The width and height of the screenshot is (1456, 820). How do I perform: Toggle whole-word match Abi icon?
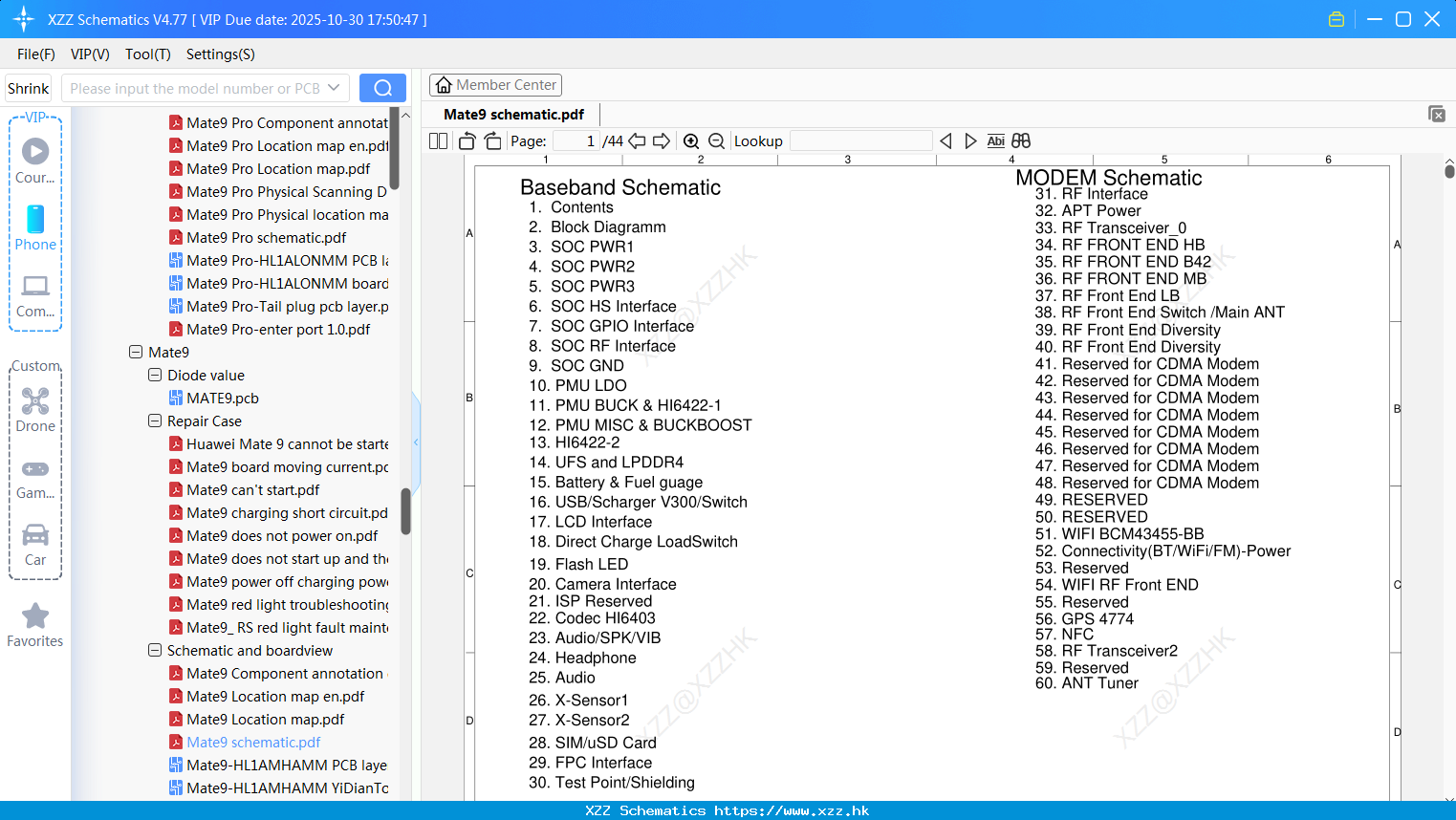[996, 141]
